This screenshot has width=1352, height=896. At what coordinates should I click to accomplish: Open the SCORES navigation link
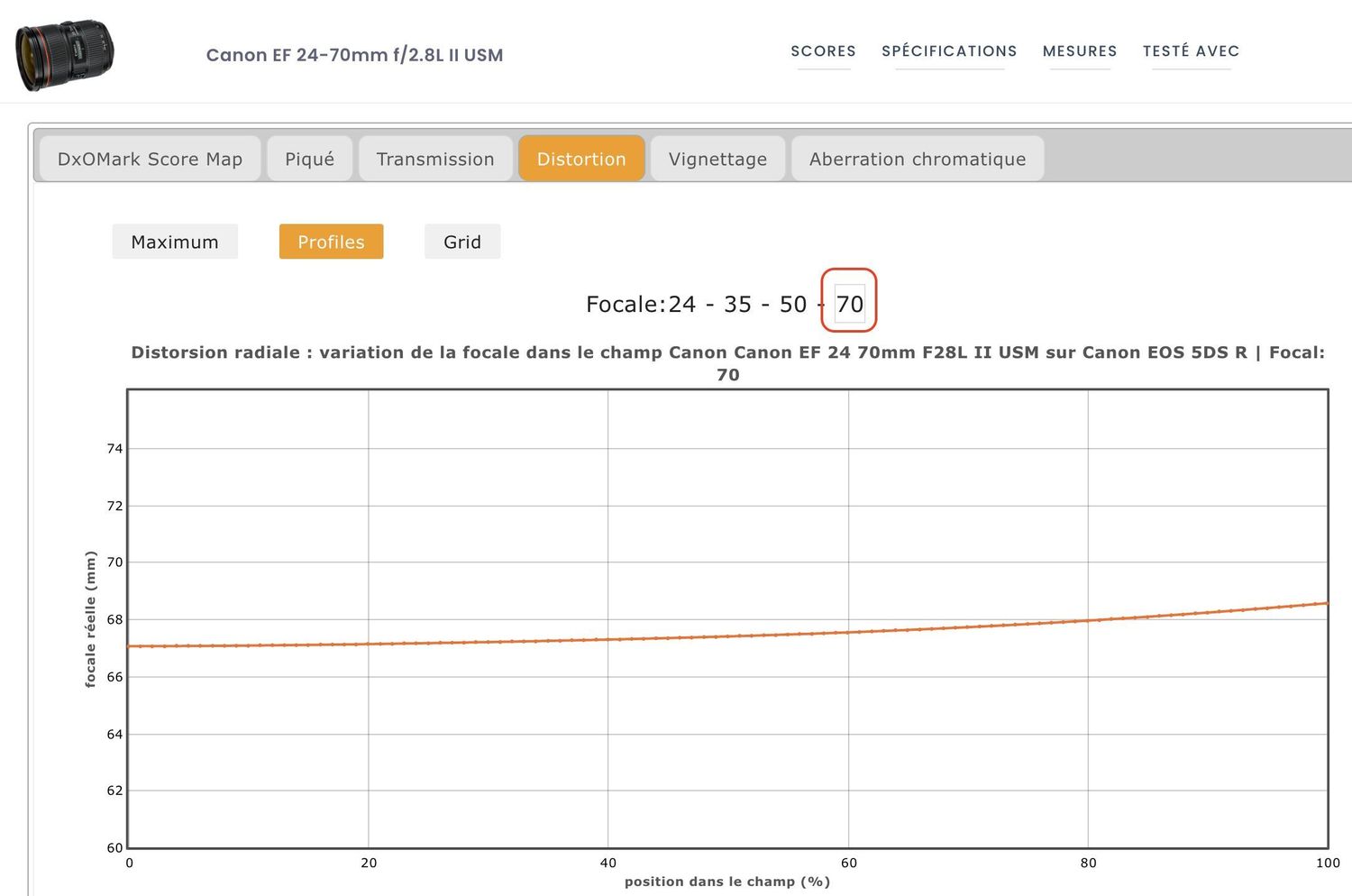pyautogui.click(x=823, y=51)
